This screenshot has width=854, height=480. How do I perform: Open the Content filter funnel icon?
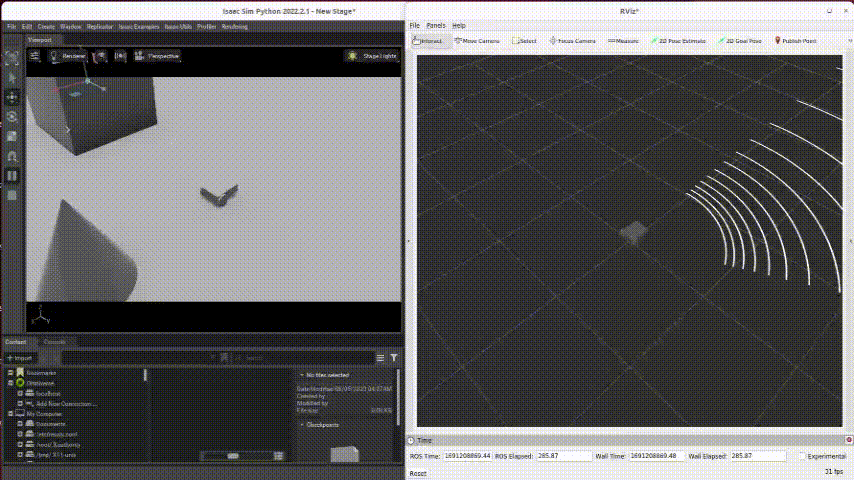tap(394, 358)
